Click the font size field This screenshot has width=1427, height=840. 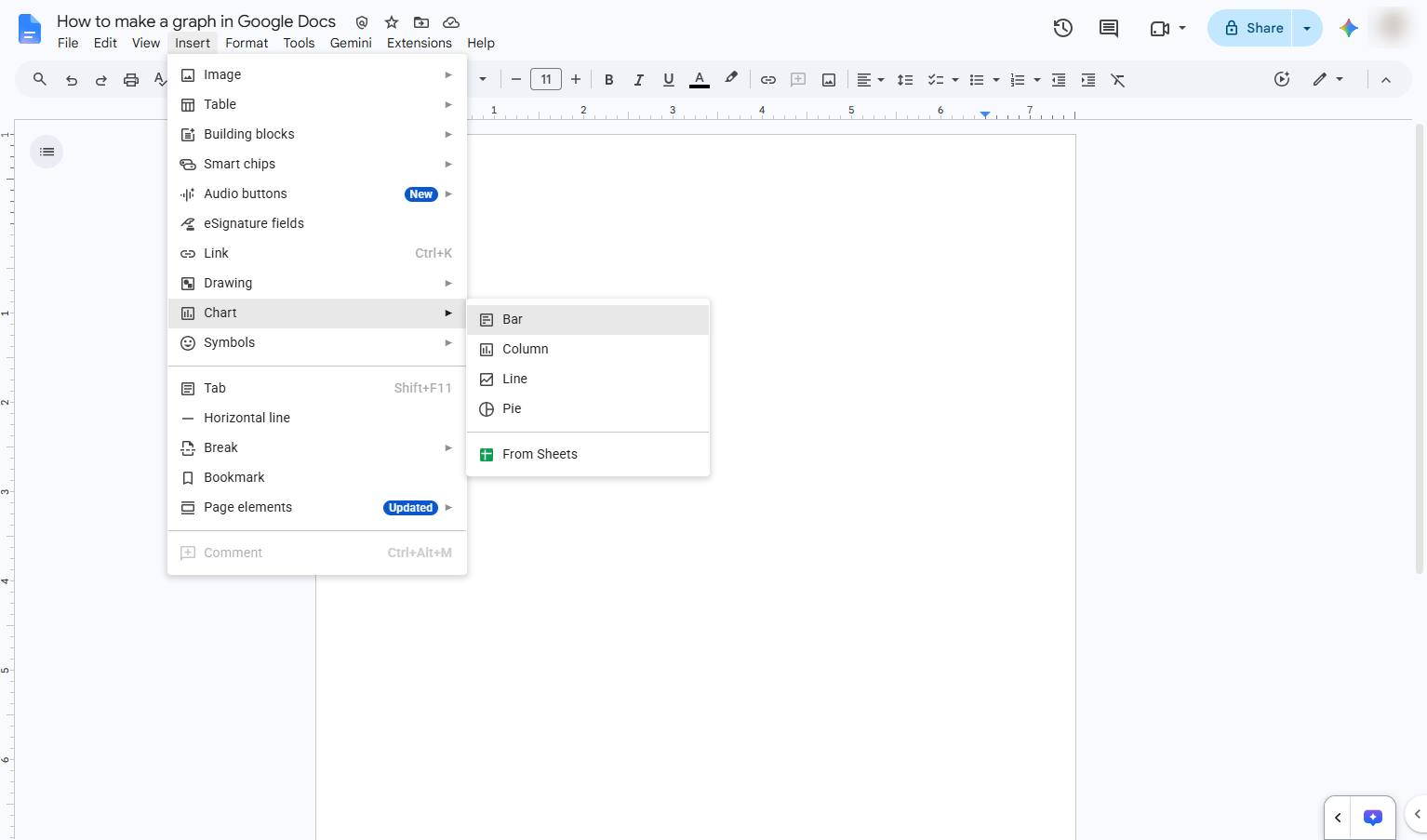coord(546,80)
